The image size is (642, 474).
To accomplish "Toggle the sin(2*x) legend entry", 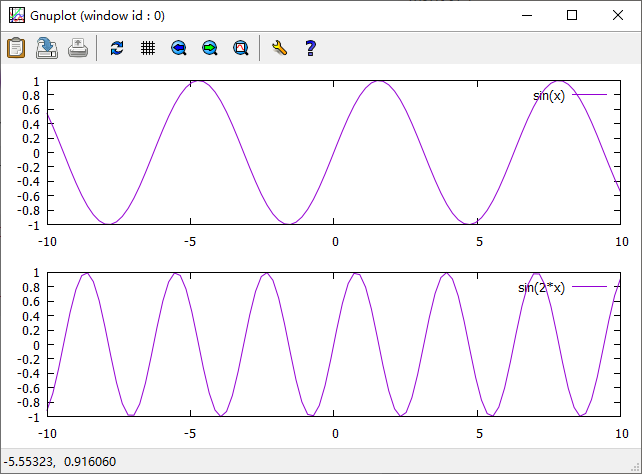I will coord(562,287).
